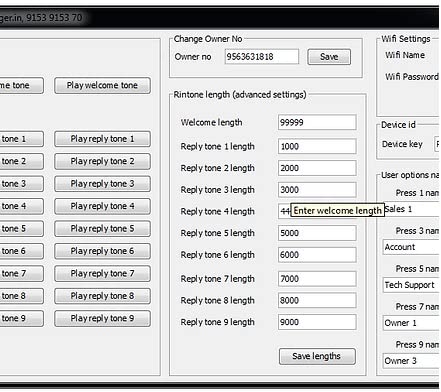Click the Owner 3 name field
This screenshot has width=441, height=392.
[x=411, y=361]
